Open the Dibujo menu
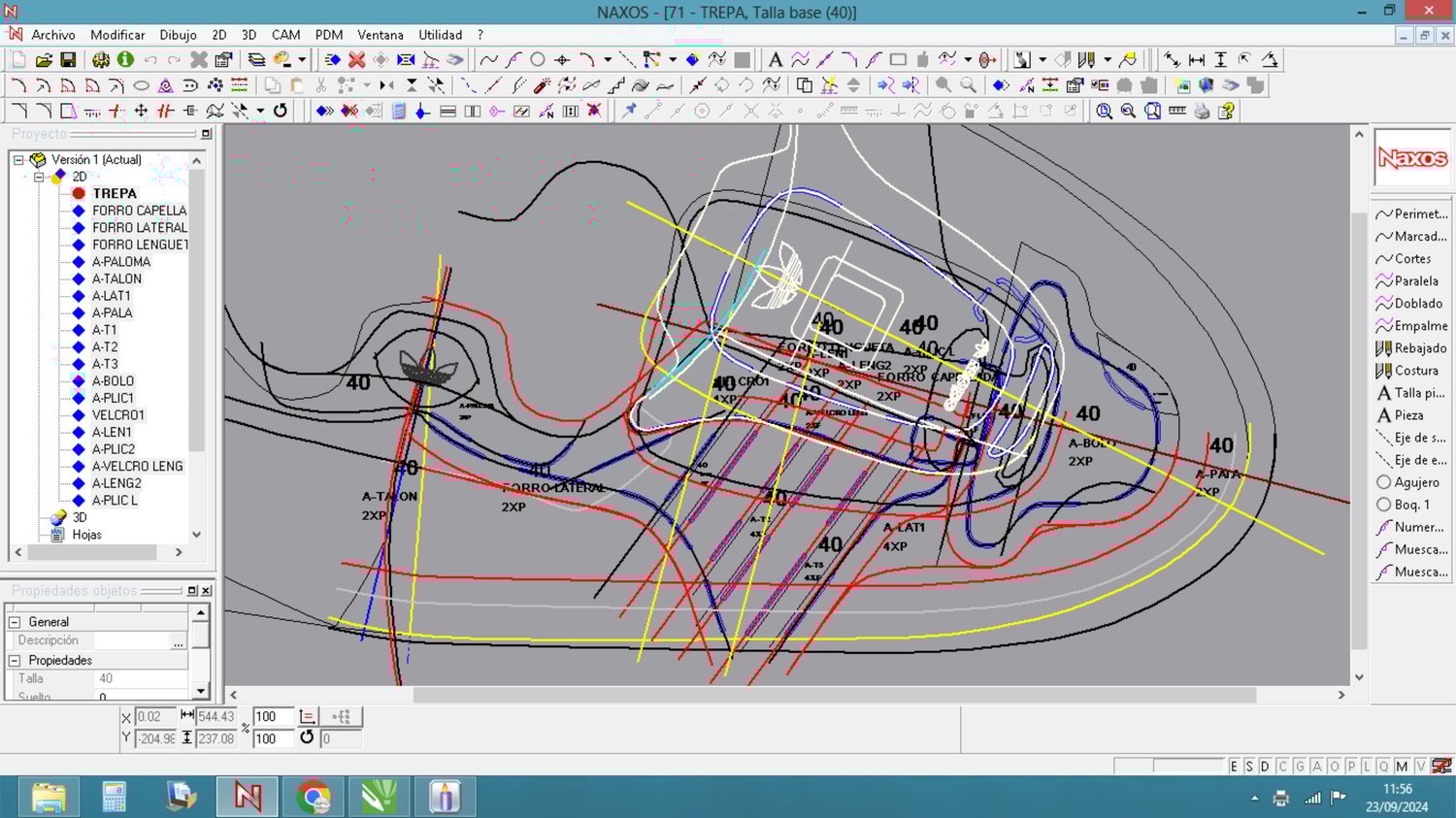1456x818 pixels. click(178, 35)
